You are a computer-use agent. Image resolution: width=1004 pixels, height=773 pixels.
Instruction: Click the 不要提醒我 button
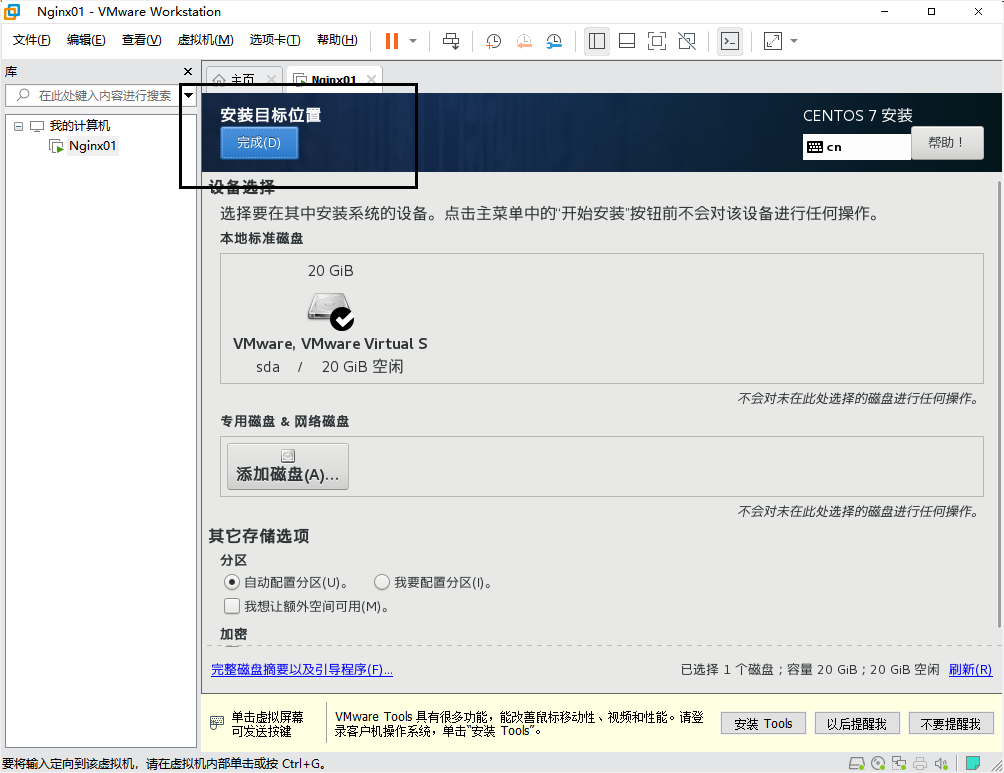(x=951, y=724)
